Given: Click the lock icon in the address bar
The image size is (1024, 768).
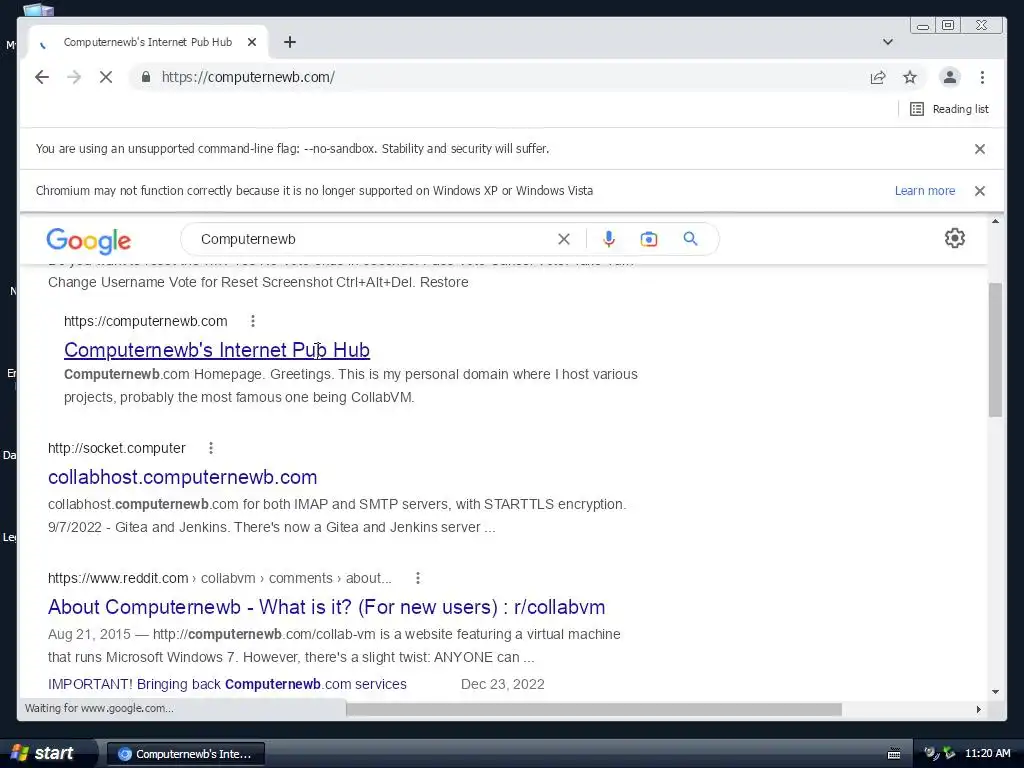Looking at the screenshot, I should (x=146, y=77).
